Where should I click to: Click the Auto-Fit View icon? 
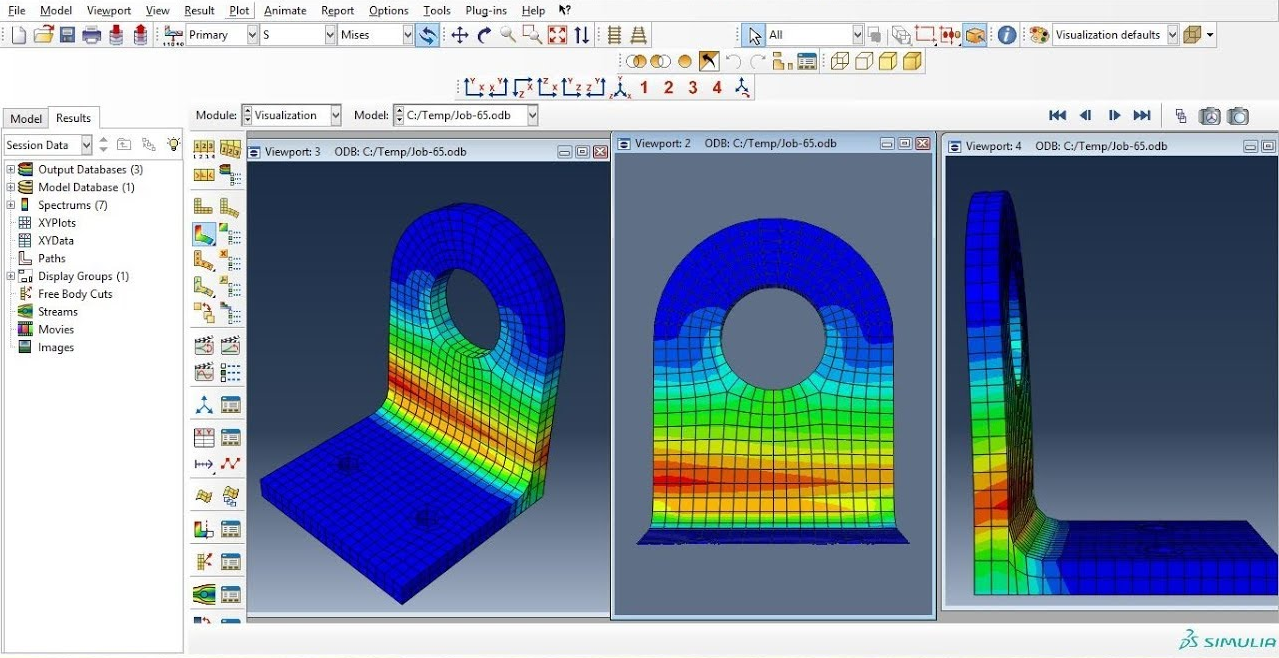(x=557, y=35)
